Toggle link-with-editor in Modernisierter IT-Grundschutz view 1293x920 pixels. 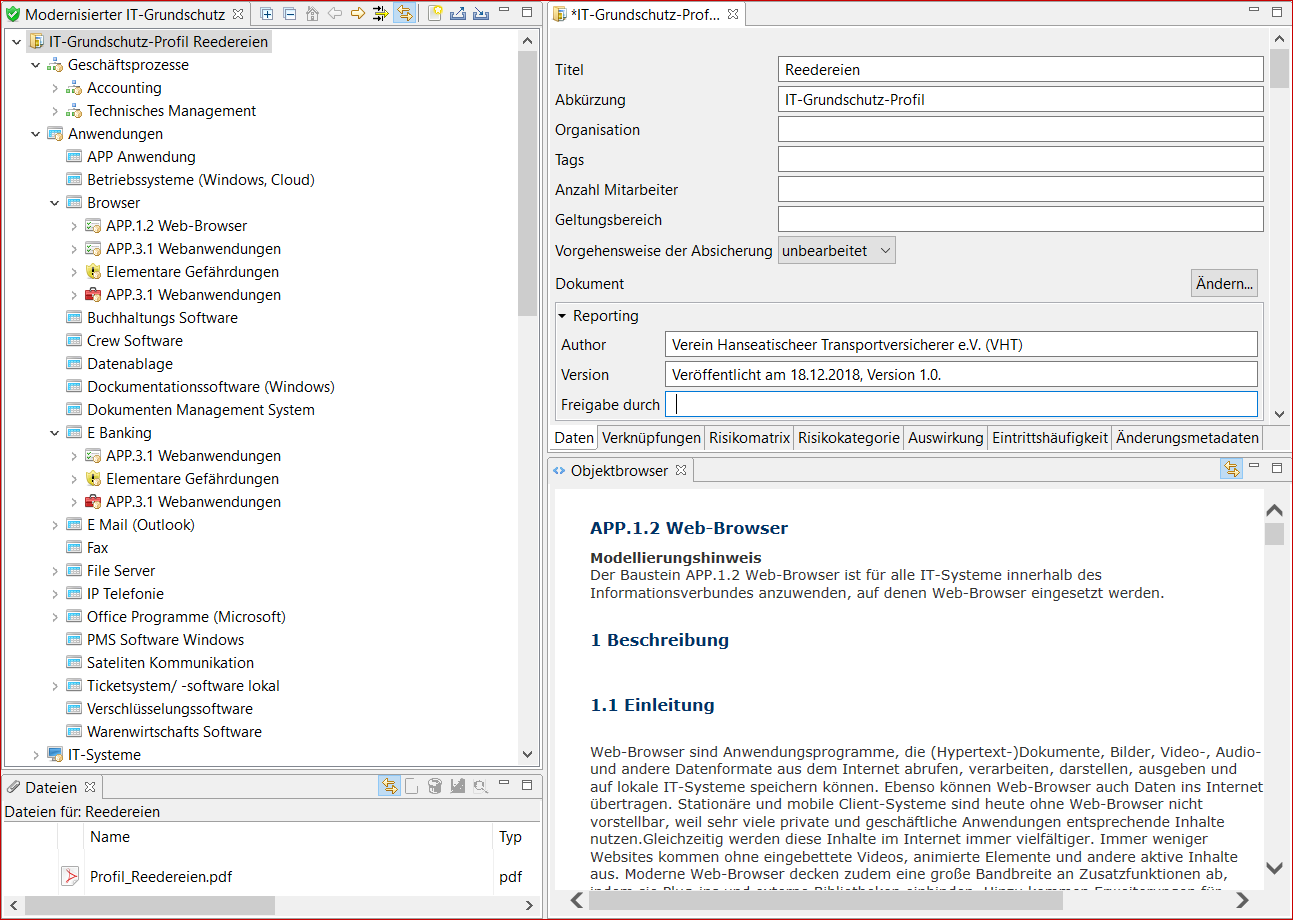[x=405, y=14]
